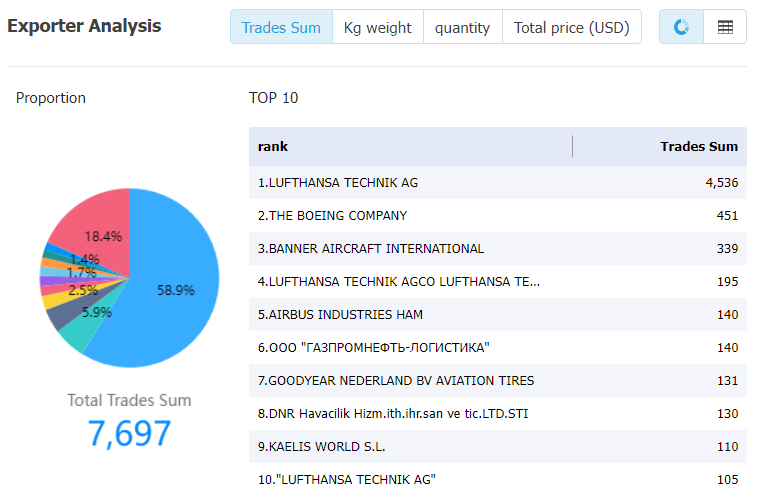The image size is (757, 492).
Task: Click the 110 trades value
Action: (x=727, y=447)
